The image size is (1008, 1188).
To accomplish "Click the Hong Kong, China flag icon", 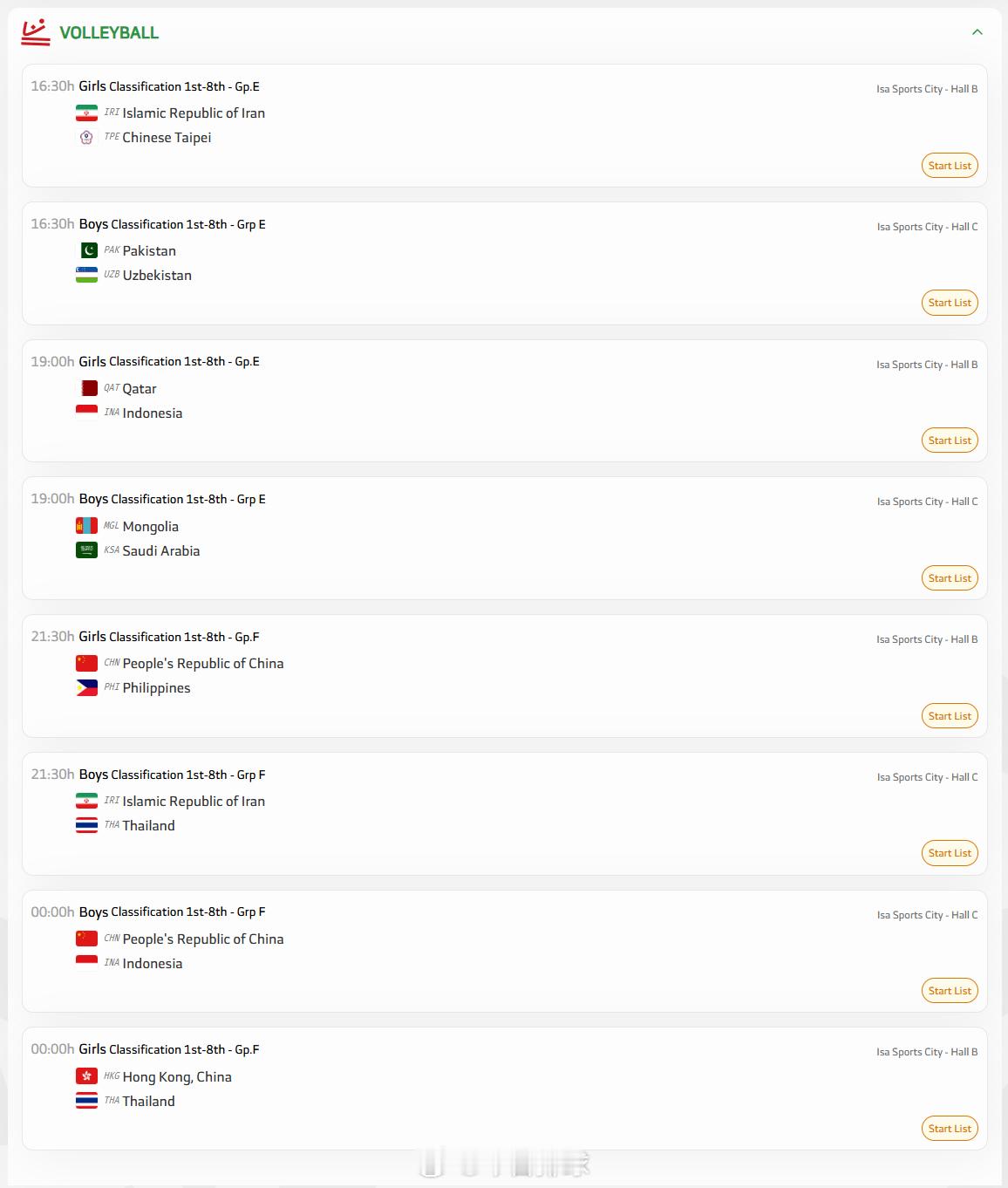I will click(x=86, y=1077).
